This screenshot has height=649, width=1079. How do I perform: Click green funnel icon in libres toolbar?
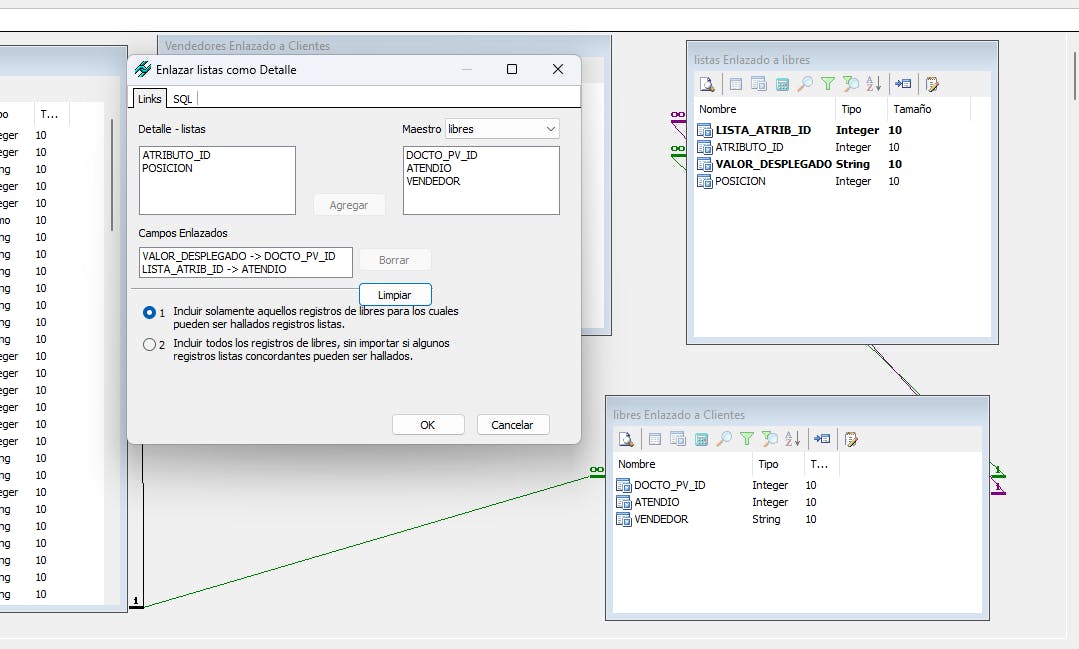pyautogui.click(x=747, y=439)
